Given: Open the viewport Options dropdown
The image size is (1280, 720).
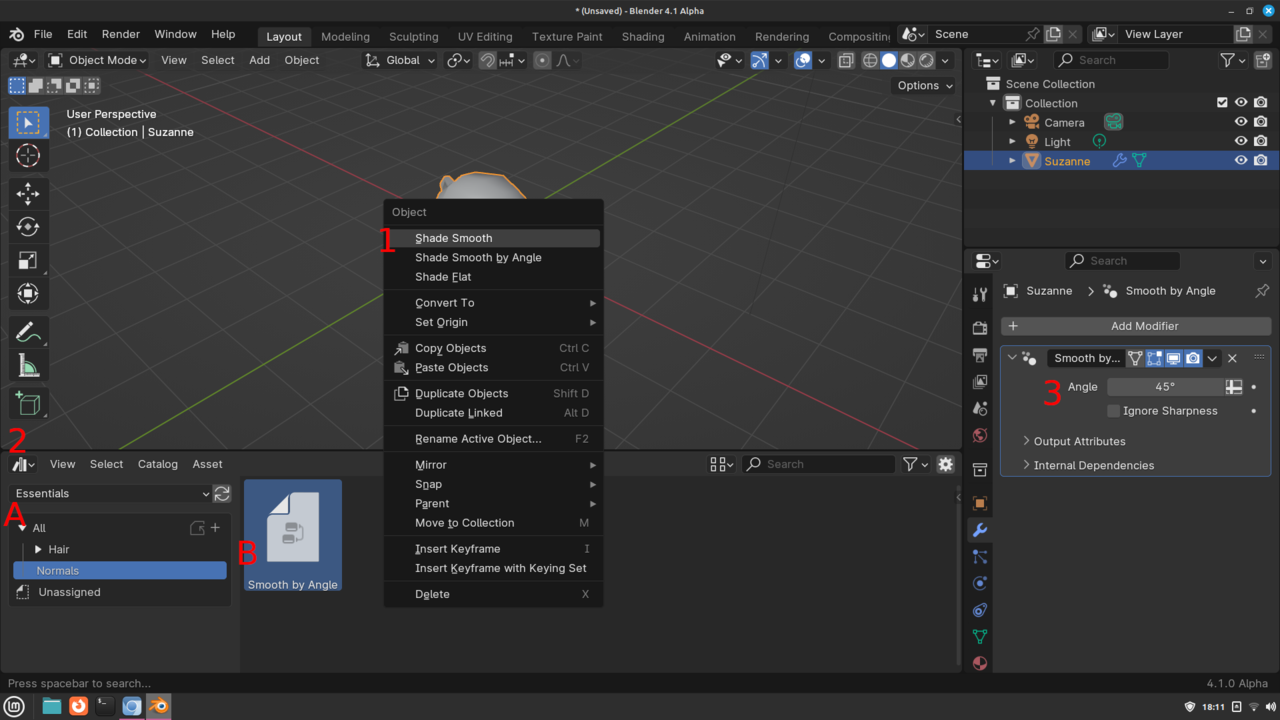Looking at the screenshot, I should tap(924, 85).
